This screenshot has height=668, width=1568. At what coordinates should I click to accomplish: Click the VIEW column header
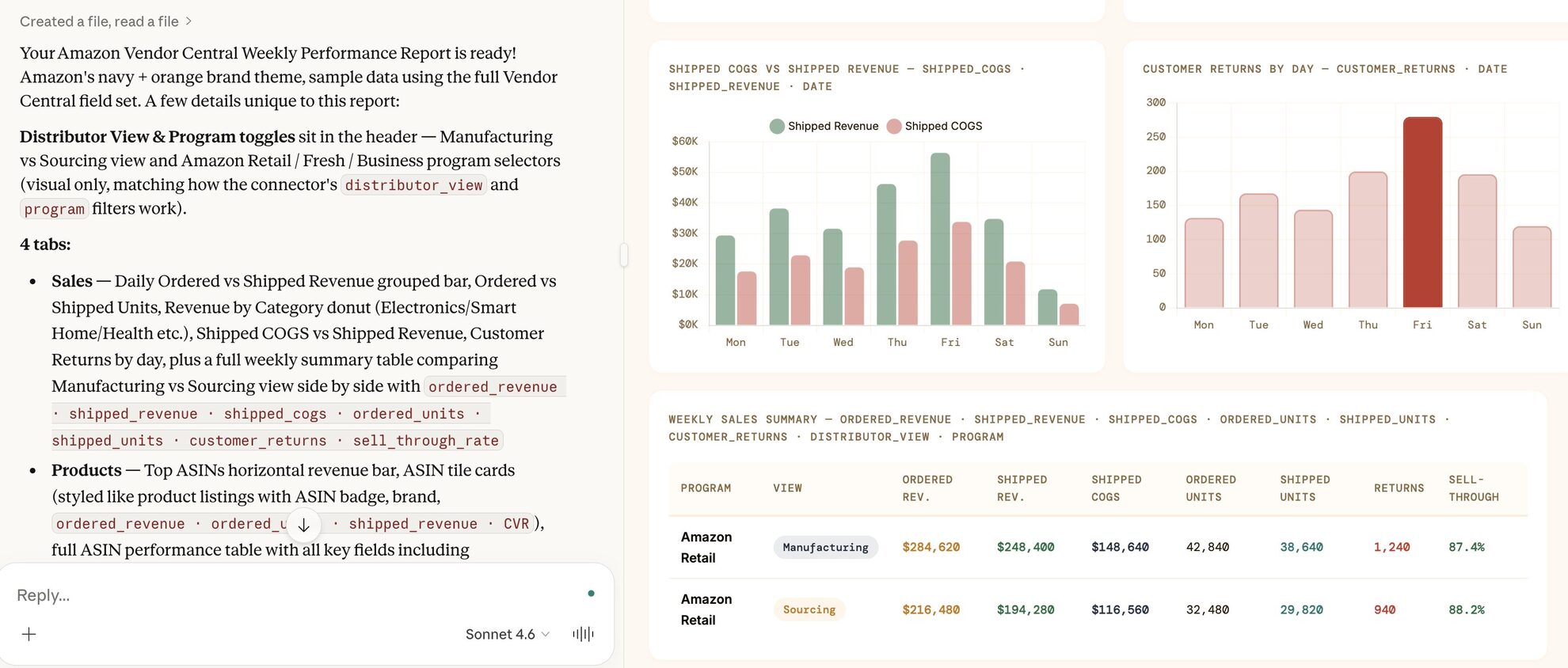pos(787,488)
